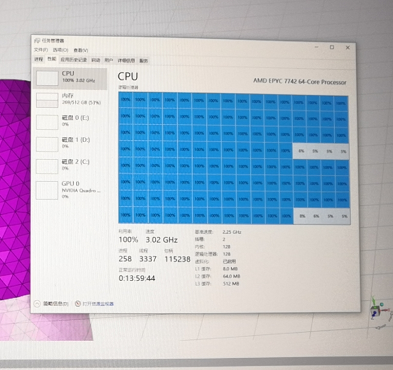Collapse details with the fewer details arrow

coord(37,303)
